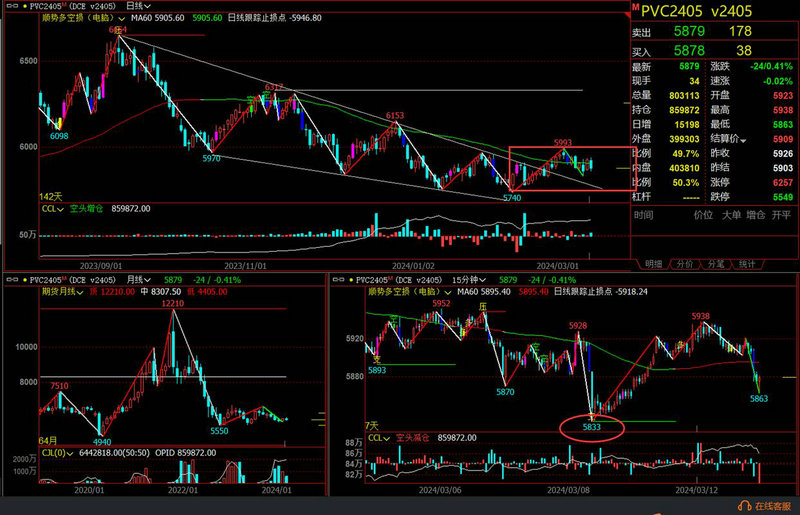This screenshot has width=800, height=515.
Task: Switch to the 明细 tab
Action: pyautogui.click(x=652, y=264)
